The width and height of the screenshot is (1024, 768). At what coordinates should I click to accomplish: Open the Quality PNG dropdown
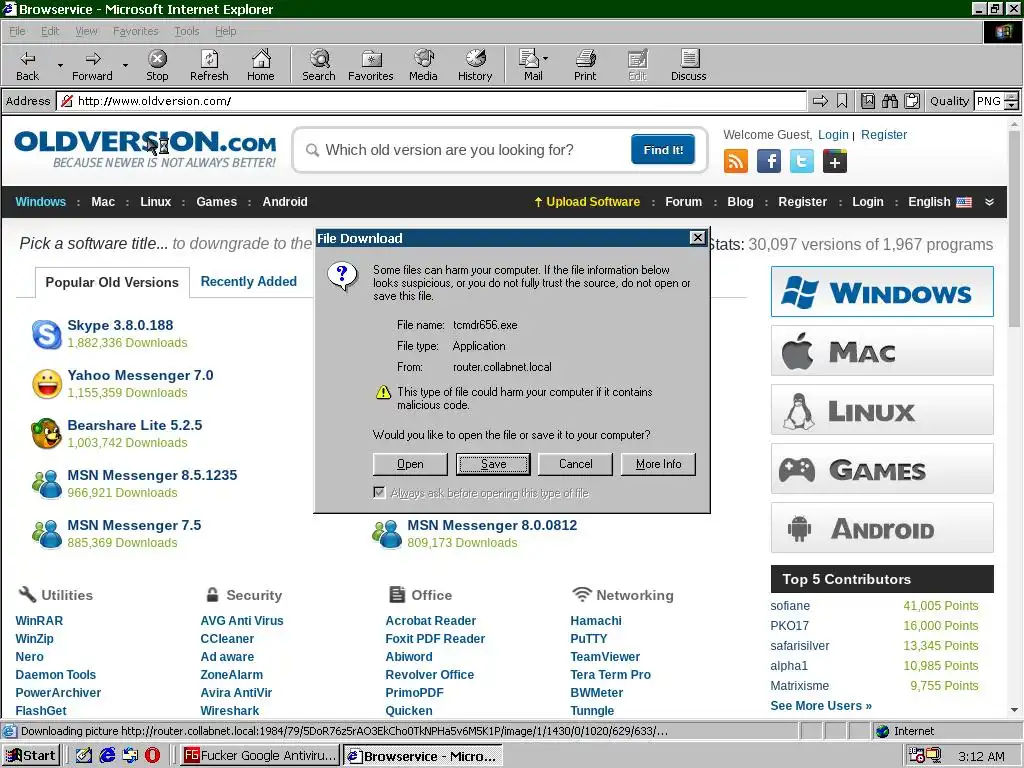1011,101
